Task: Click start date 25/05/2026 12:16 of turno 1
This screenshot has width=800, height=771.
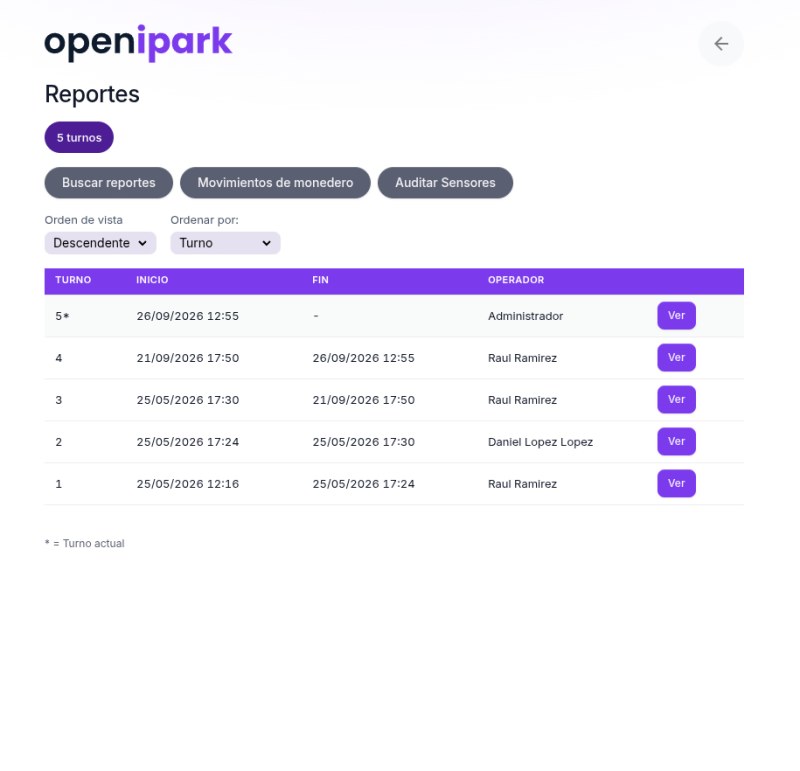Action: tap(188, 484)
